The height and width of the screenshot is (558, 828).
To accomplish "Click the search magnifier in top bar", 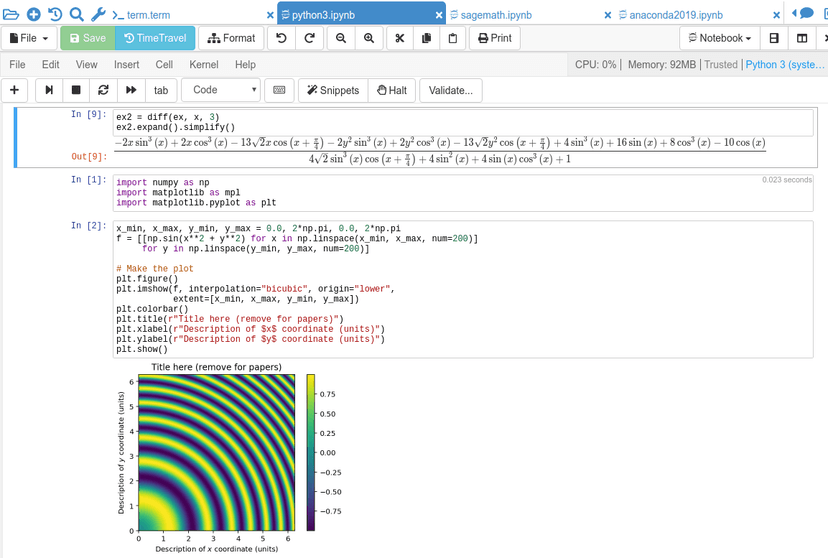I will tap(76, 14).
